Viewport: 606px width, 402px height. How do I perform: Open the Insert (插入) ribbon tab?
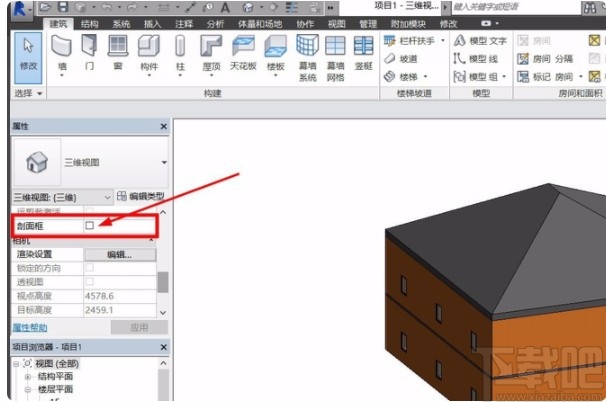[x=151, y=23]
